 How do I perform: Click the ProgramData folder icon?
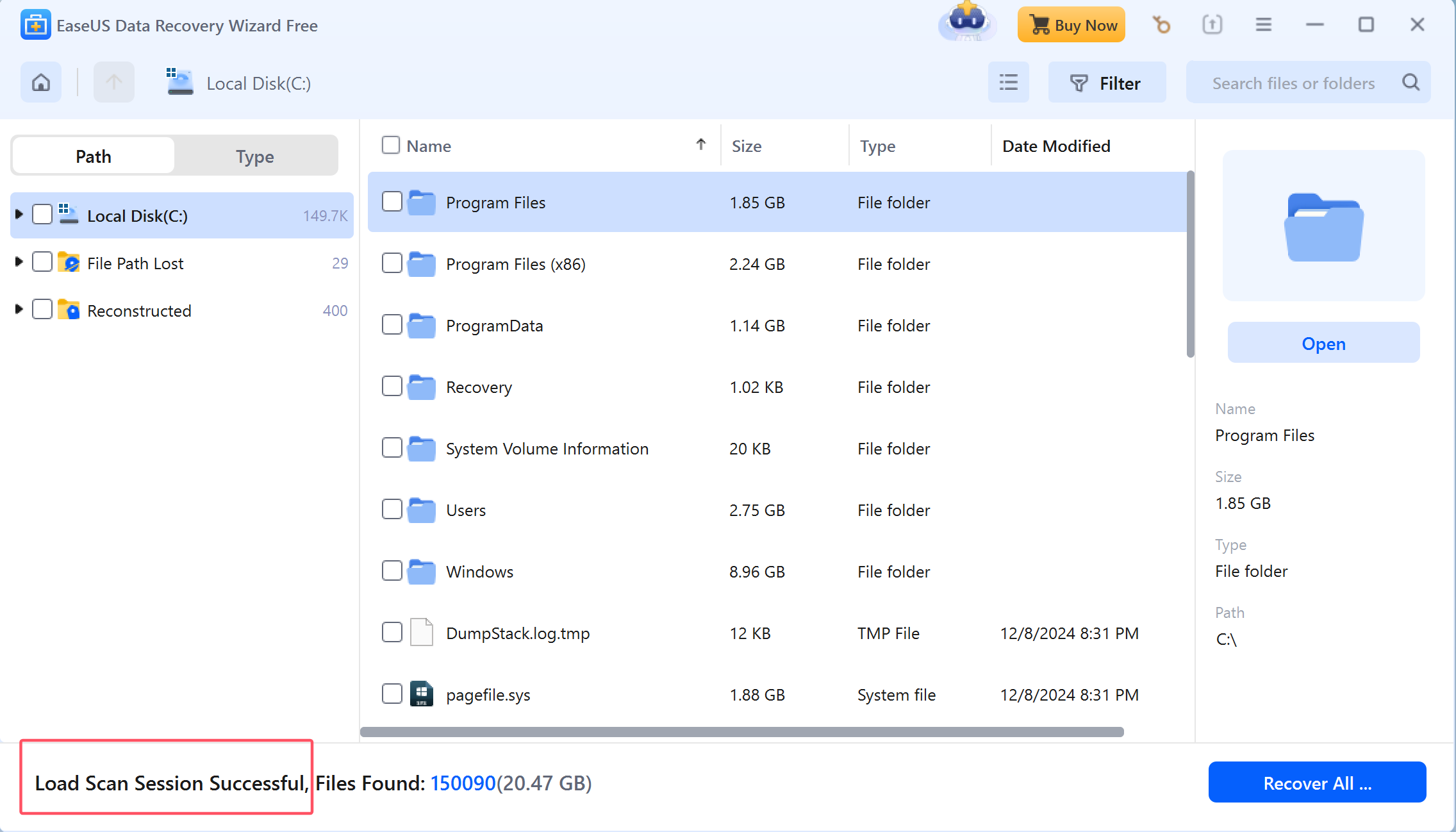pos(422,326)
